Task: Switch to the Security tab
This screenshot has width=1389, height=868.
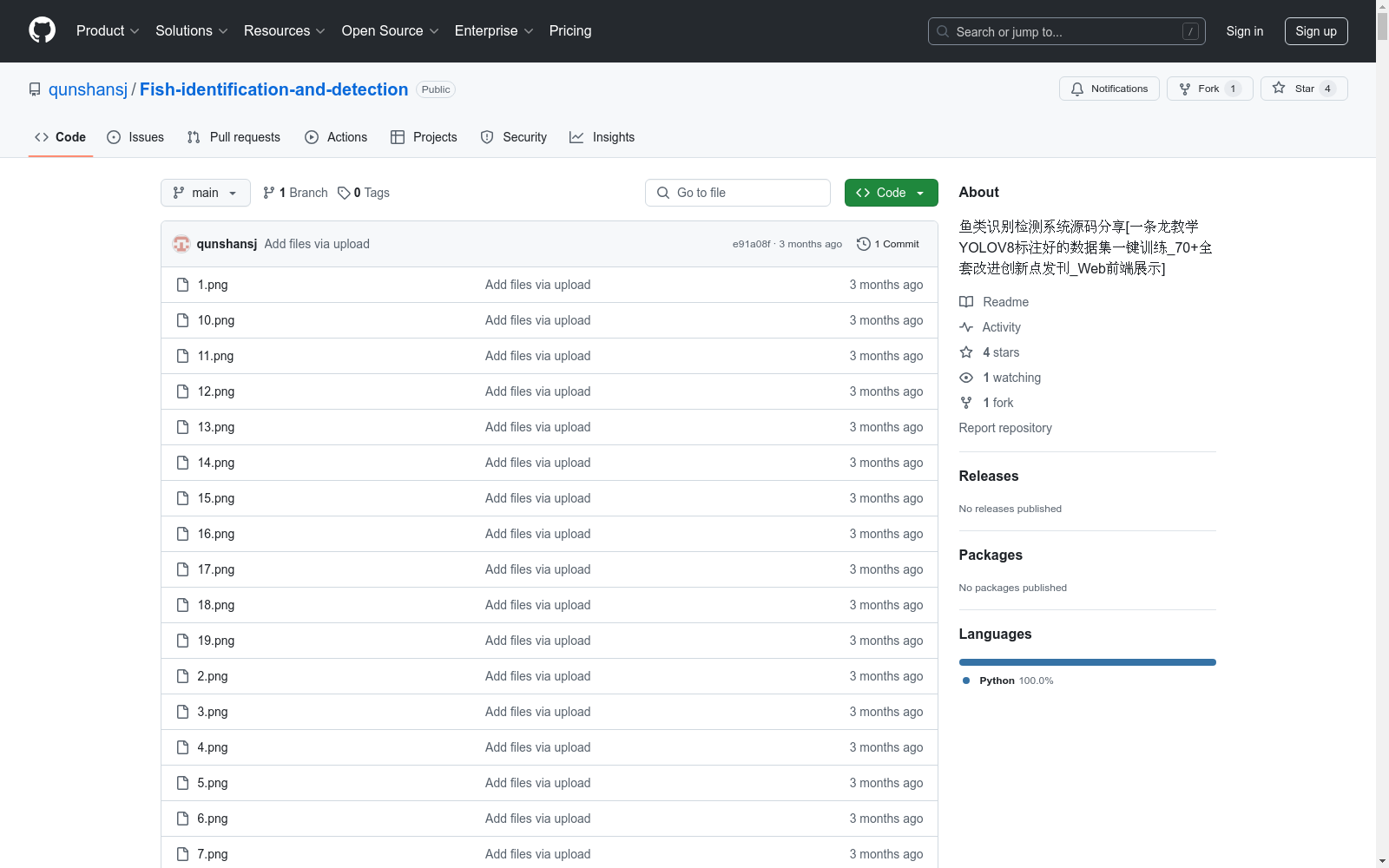Action: 514,137
